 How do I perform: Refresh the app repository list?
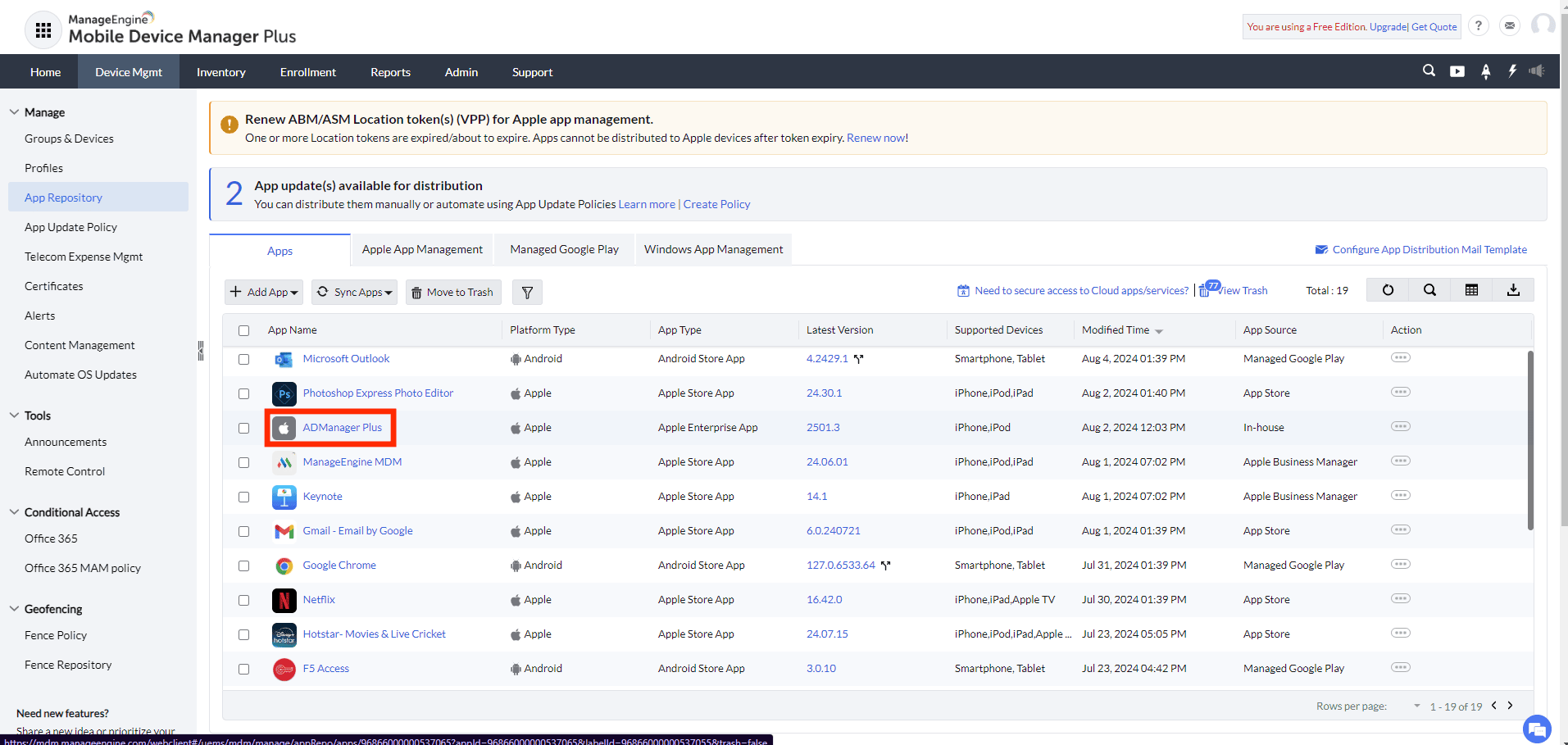click(x=1387, y=289)
